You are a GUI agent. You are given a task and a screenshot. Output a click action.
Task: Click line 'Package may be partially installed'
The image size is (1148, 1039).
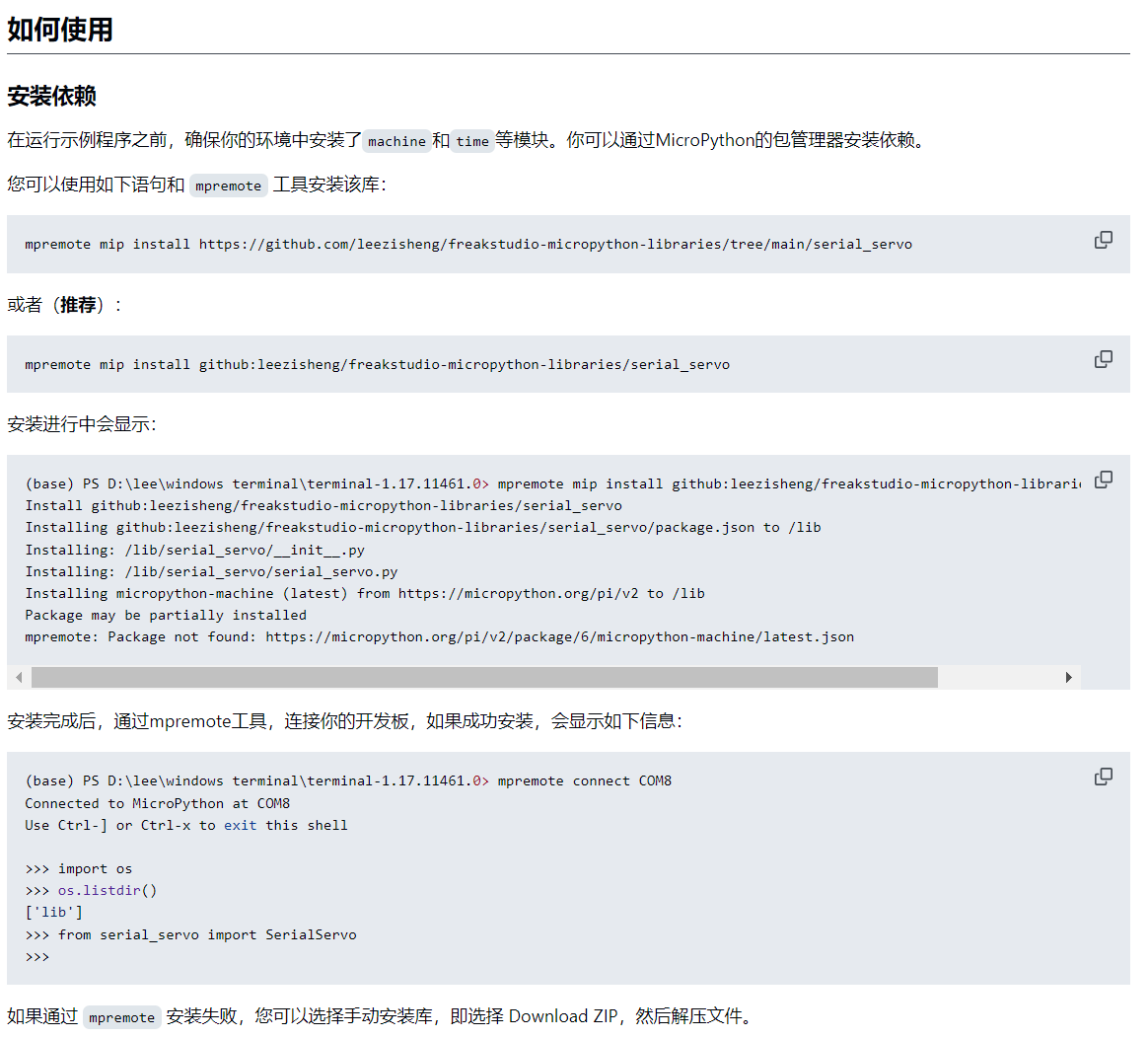[166, 616]
